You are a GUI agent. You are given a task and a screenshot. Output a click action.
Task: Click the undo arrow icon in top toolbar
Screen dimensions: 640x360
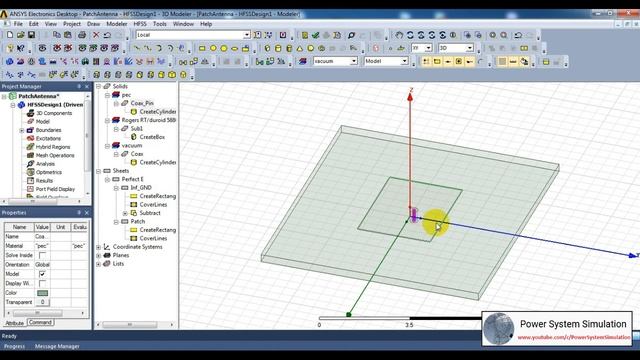107,35
